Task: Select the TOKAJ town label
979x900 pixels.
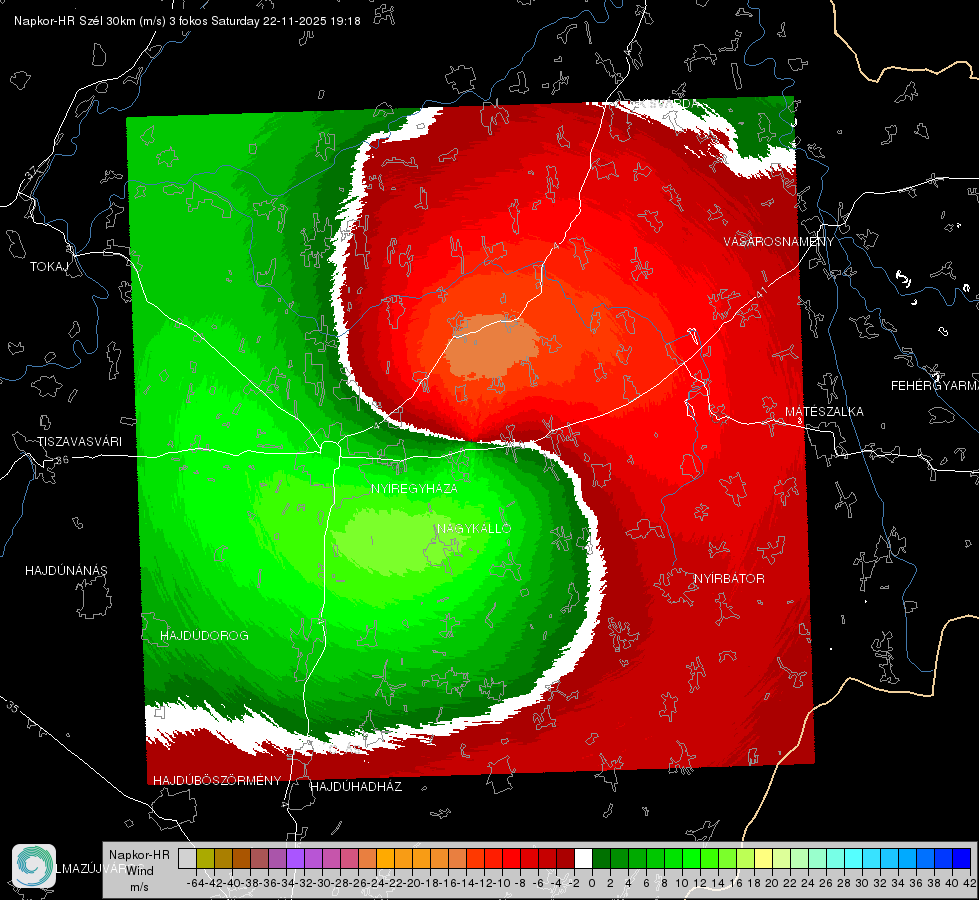Action: [49, 267]
